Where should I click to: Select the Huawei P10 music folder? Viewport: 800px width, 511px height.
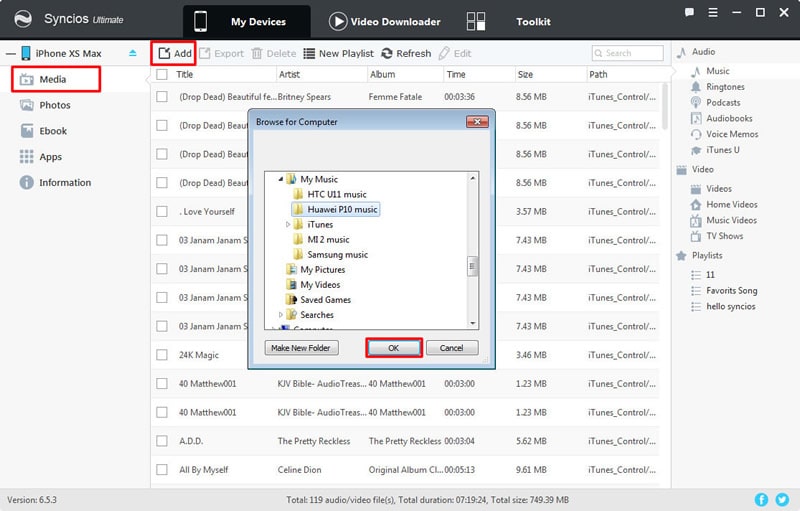point(335,209)
